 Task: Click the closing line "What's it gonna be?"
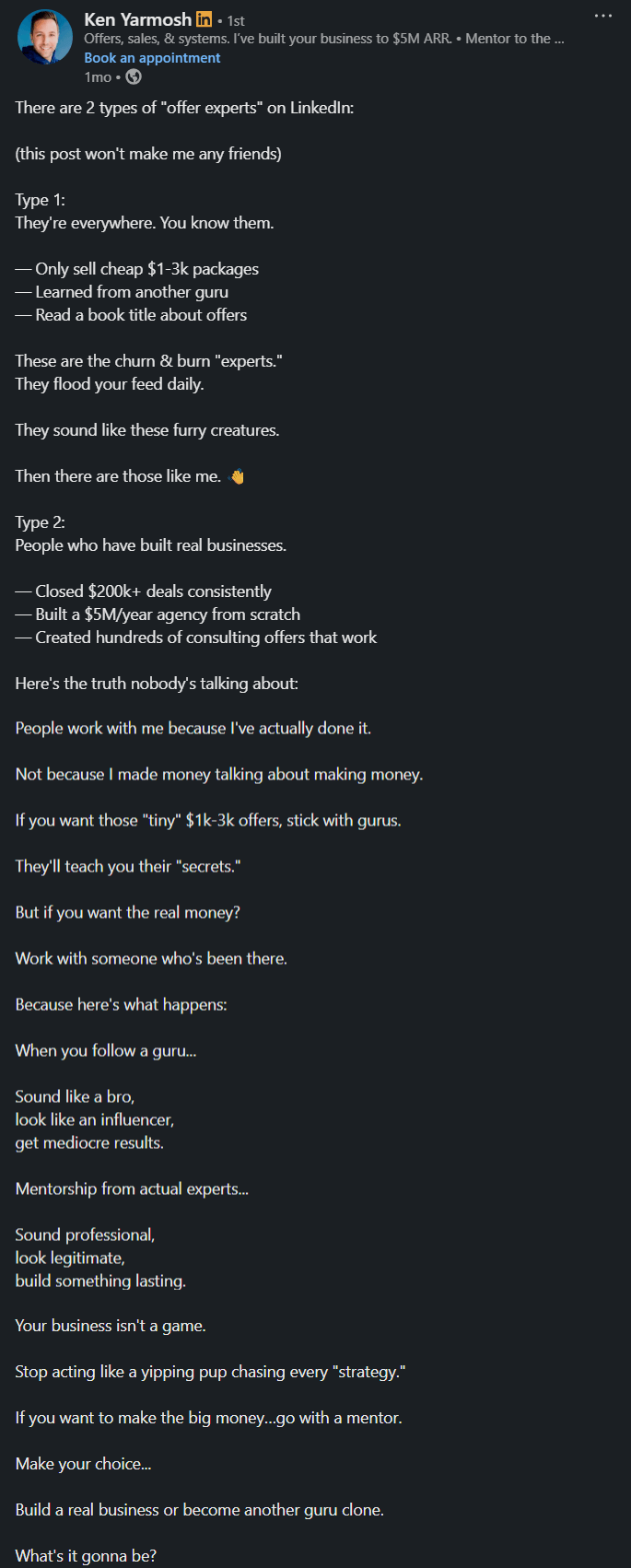pos(86,1556)
